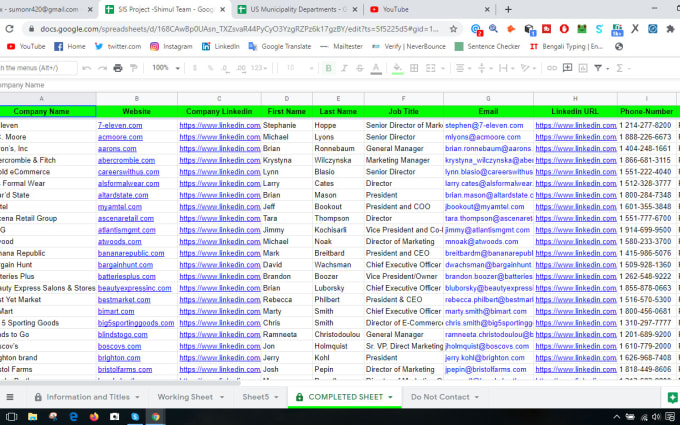Reload the page

pos(9,29)
